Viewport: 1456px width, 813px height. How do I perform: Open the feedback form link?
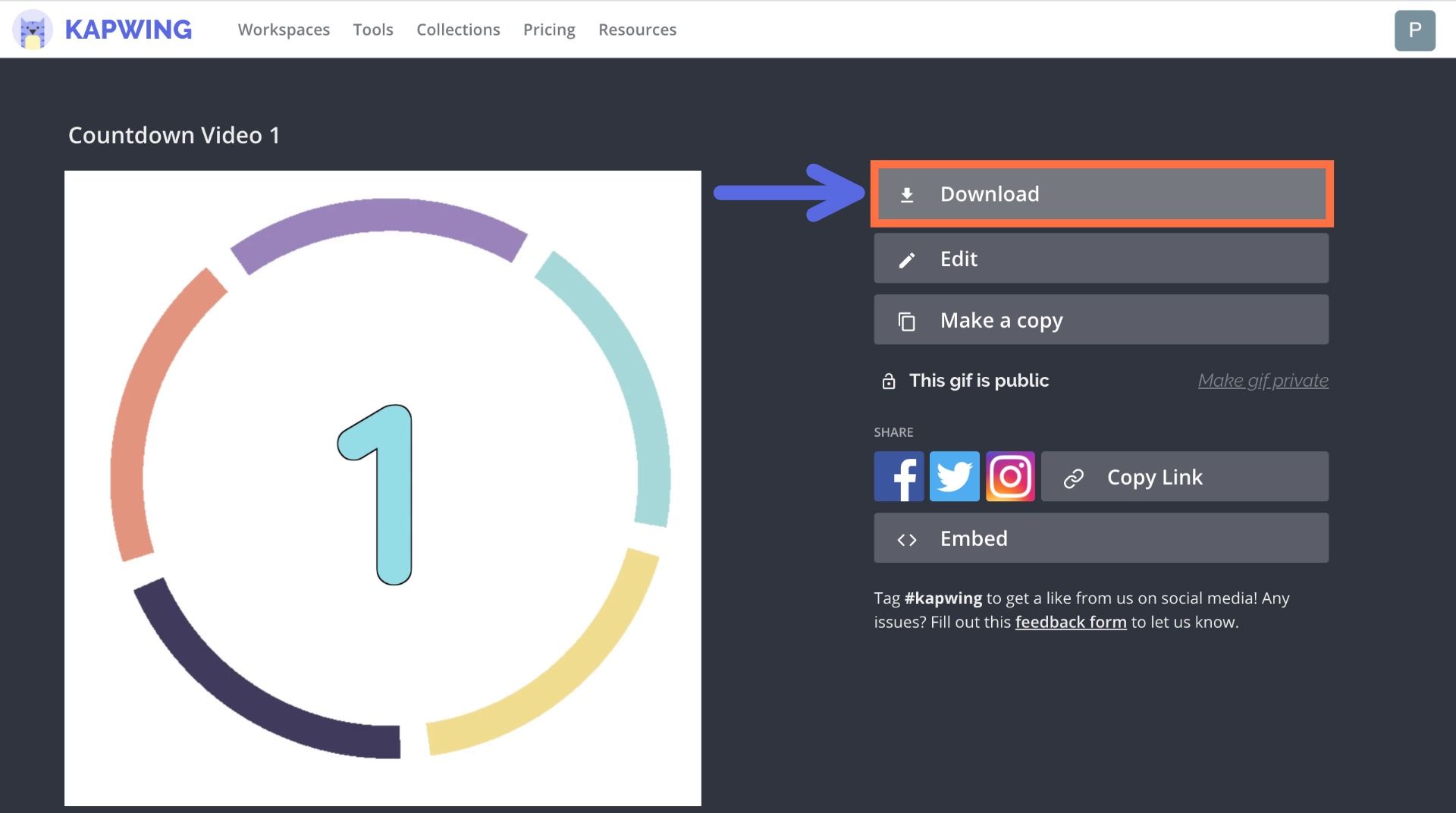click(x=1070, y=621)
